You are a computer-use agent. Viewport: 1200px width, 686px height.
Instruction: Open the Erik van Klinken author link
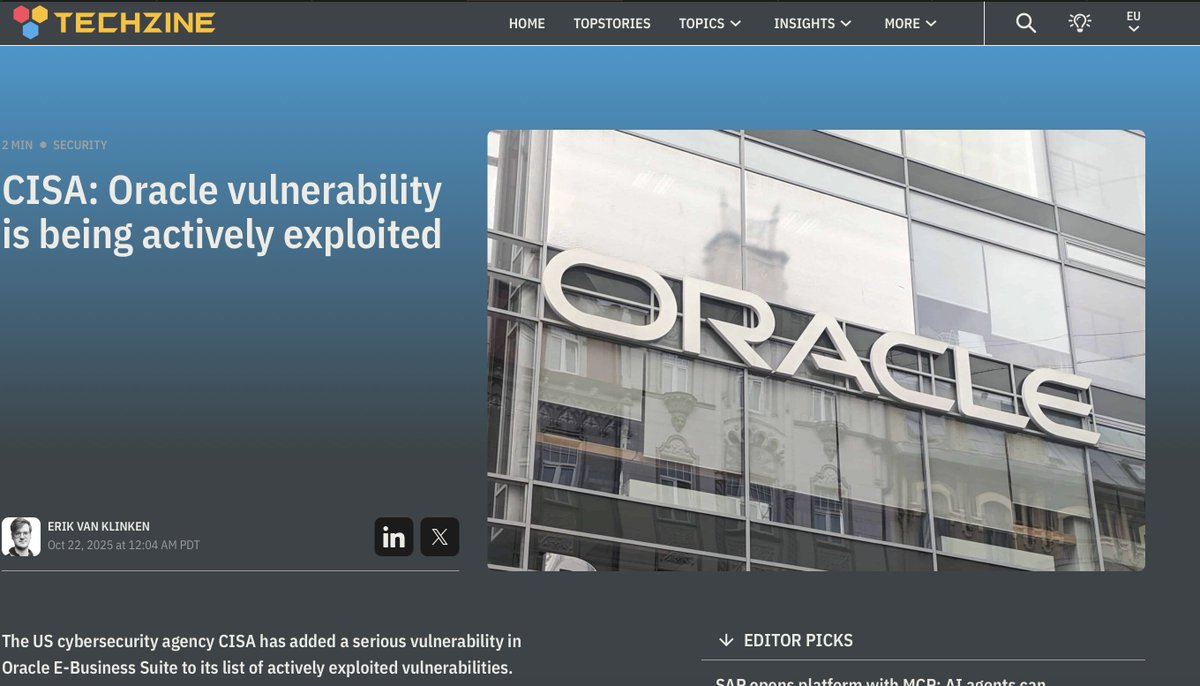99,527
